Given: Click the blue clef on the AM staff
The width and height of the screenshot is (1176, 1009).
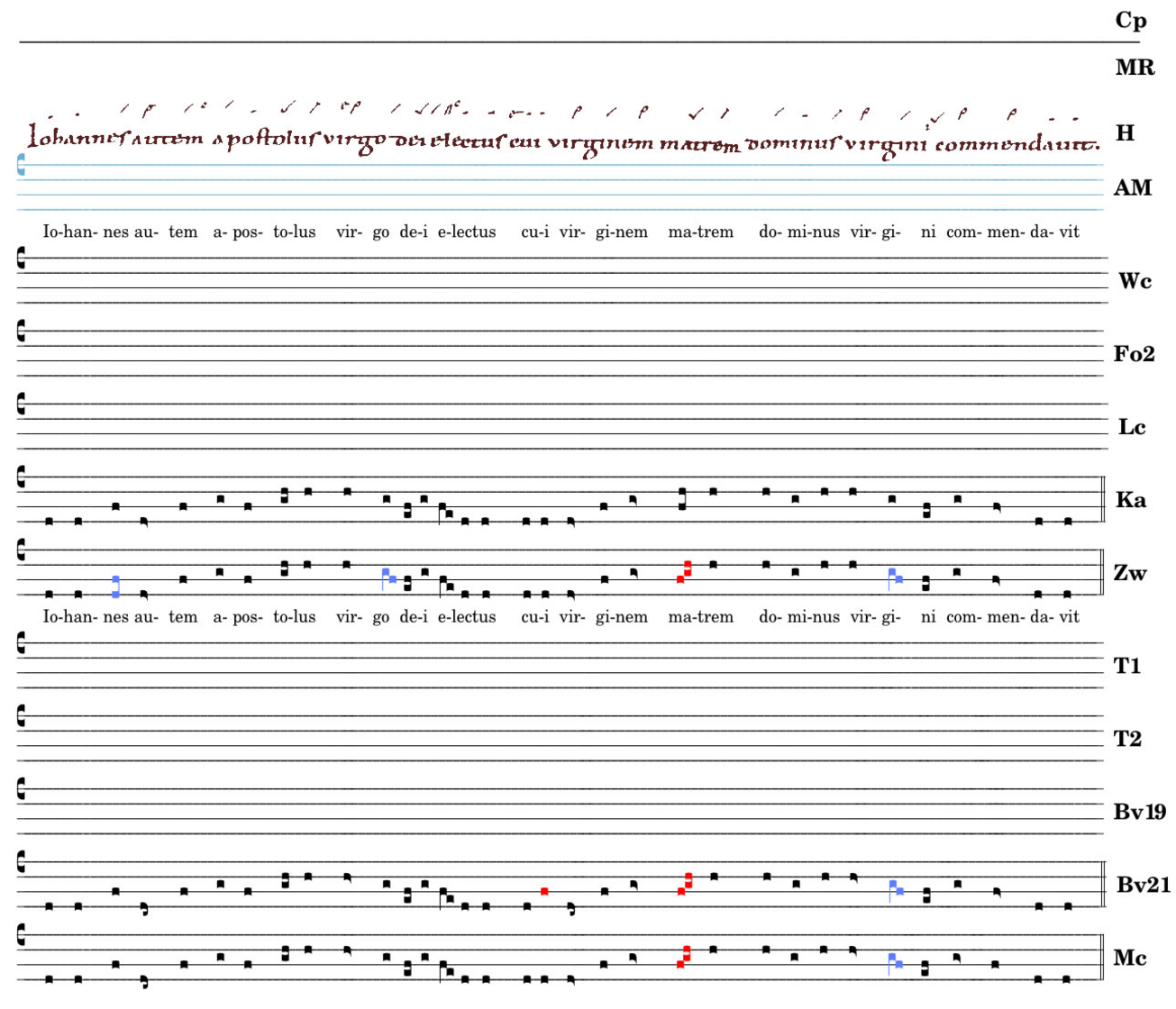Looking at the screenshot, I should click(x=21, y=164).
